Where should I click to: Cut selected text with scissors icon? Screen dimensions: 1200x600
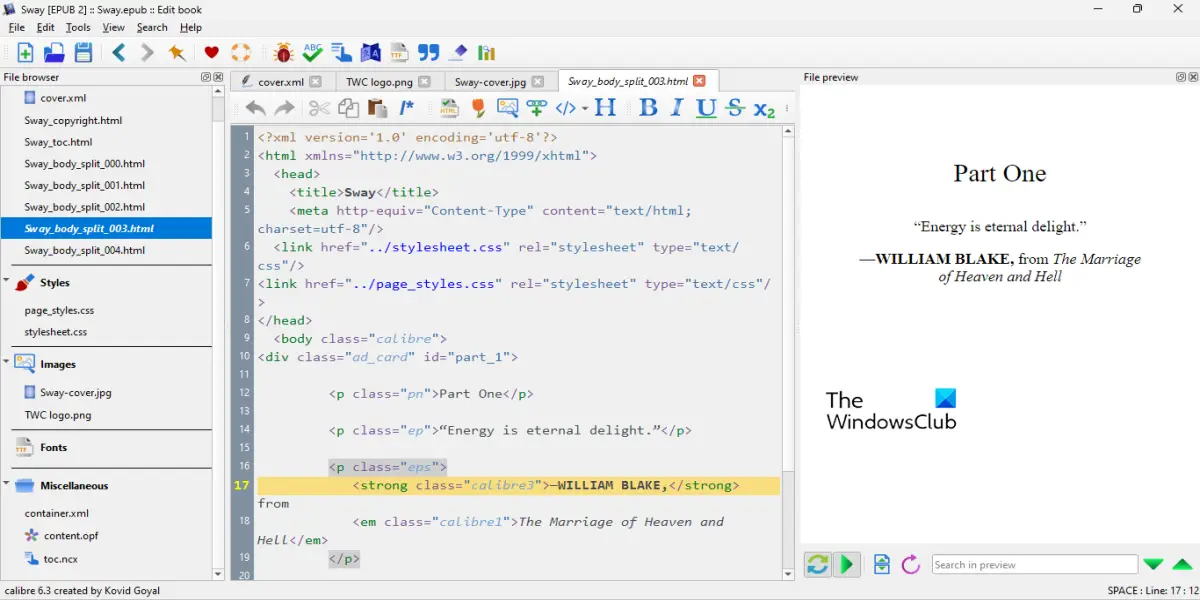(x=319, y=108)
